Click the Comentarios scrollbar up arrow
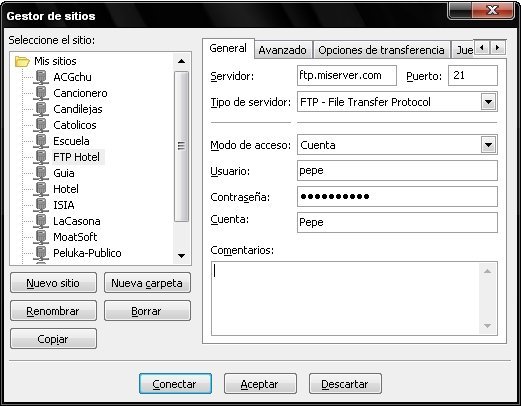This screenshot has height=406, width=521. pyautogui.click(x=488, y=271)
